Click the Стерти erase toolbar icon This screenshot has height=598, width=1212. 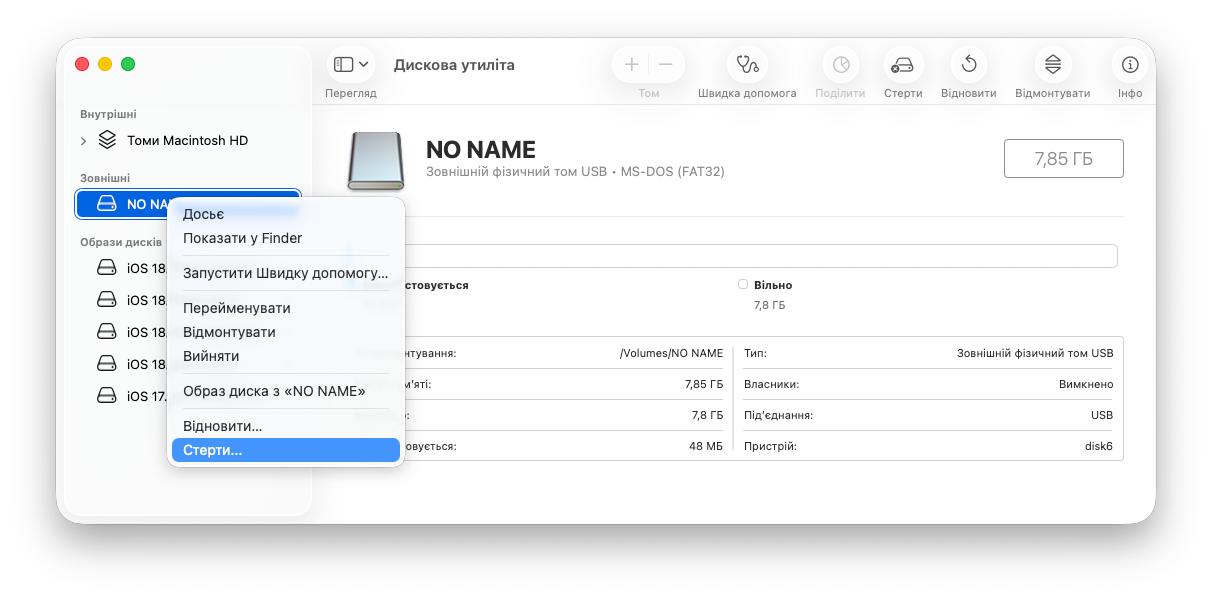click(x=903, y=65)
